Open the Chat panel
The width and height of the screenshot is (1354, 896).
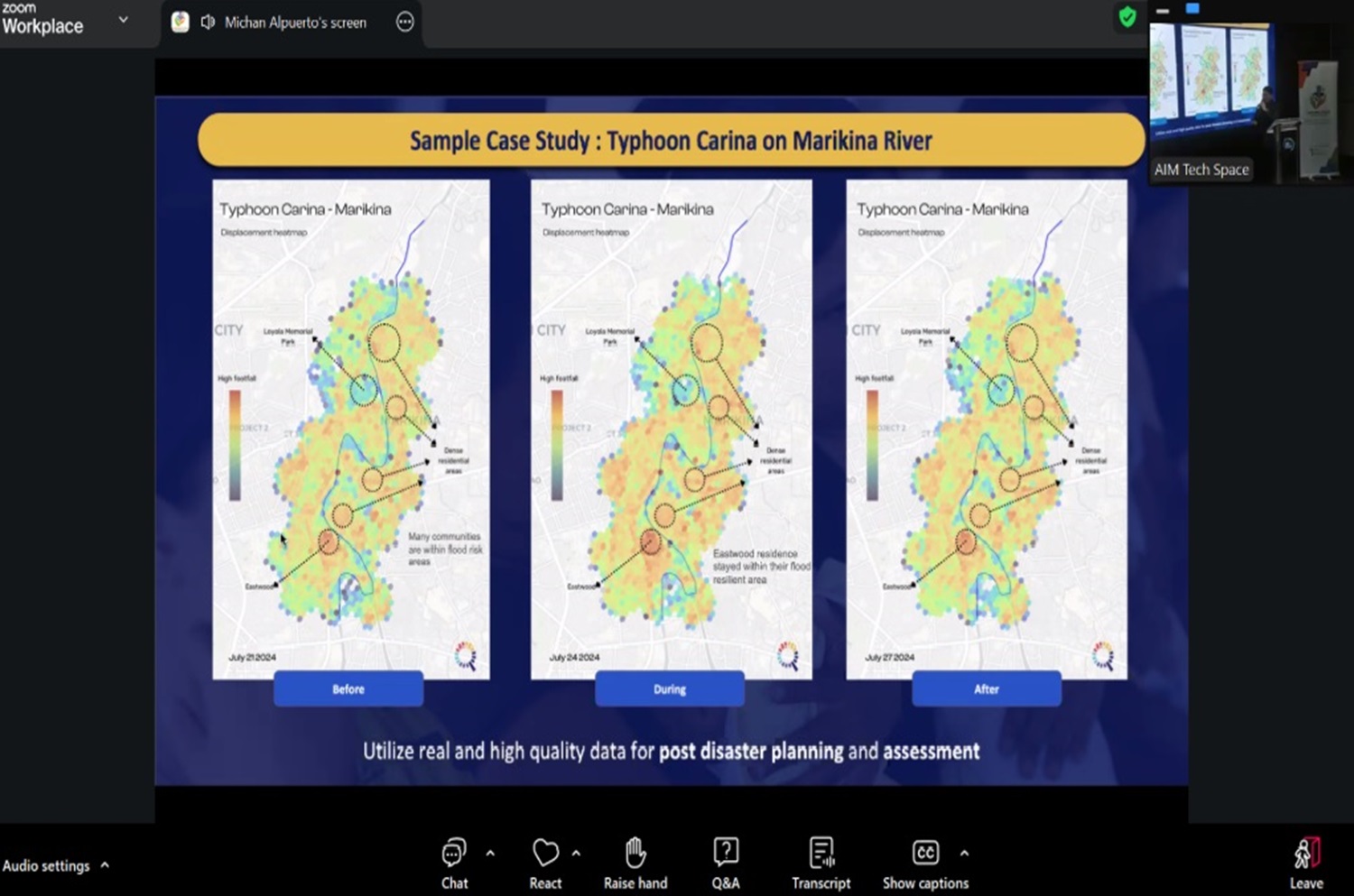(x=454, y=863)
